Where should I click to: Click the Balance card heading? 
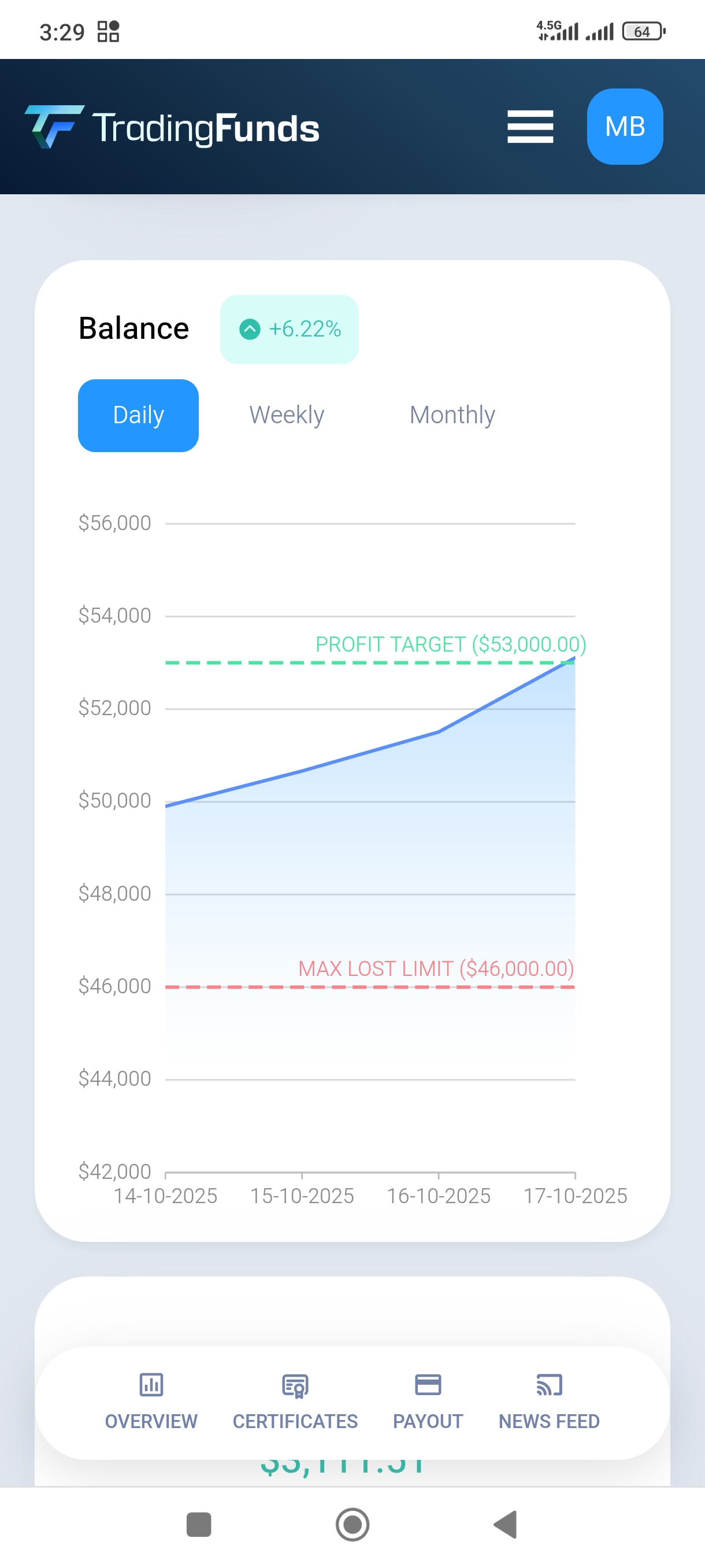tap(134, 329)
